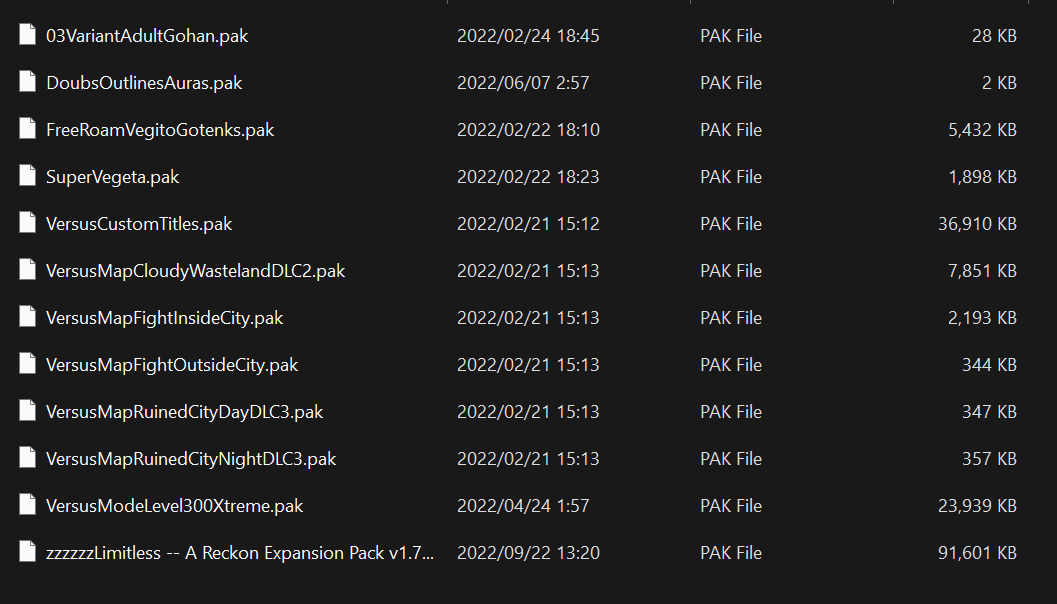Click the file icon next to DoubsOutlinesAuras.pak

(x=27, y=82)
